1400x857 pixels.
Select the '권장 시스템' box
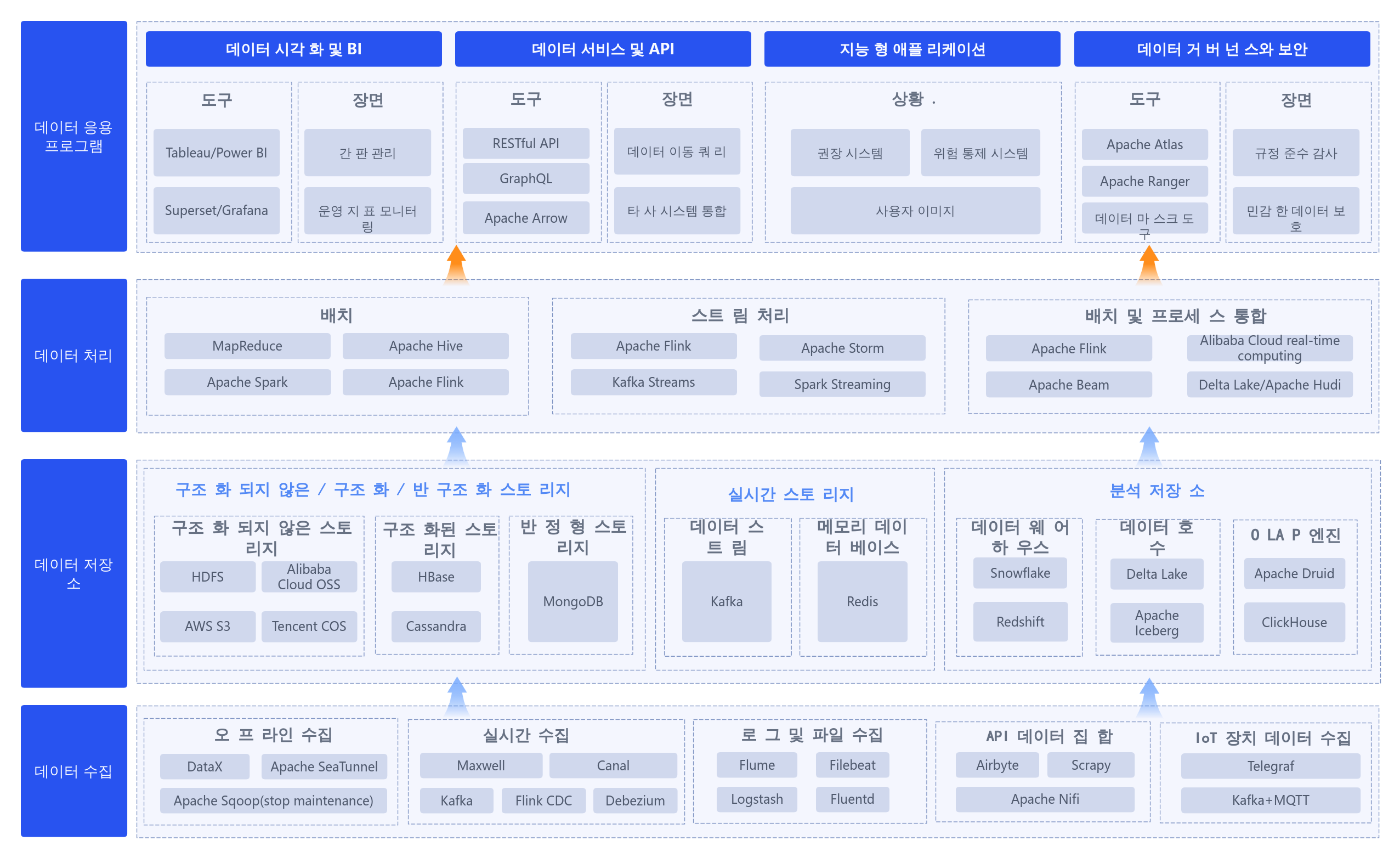coord(850,153)
